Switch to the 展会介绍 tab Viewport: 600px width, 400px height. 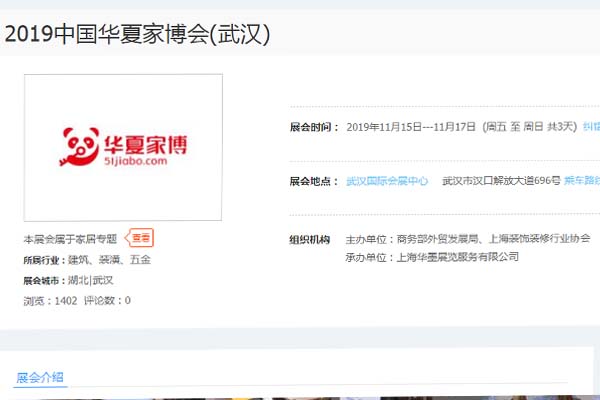[40, 378]
